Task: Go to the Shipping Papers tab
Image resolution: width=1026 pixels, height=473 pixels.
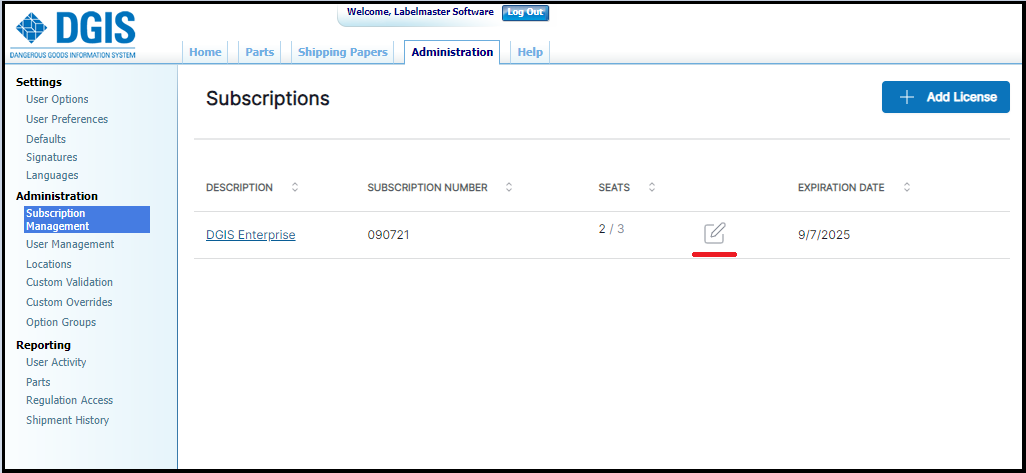Action: point(342,52)
